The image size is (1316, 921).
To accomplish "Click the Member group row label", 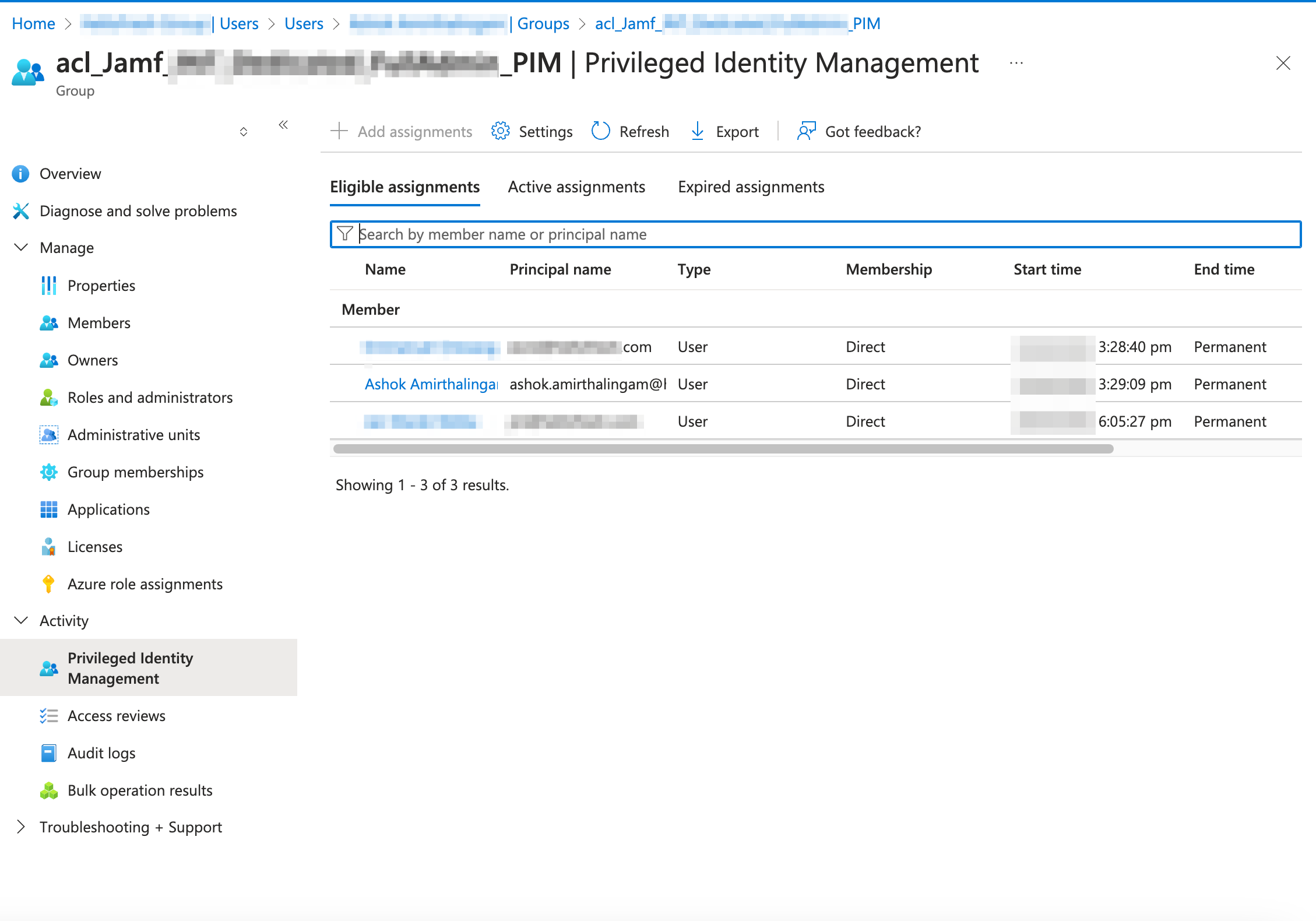I will 371,310.
